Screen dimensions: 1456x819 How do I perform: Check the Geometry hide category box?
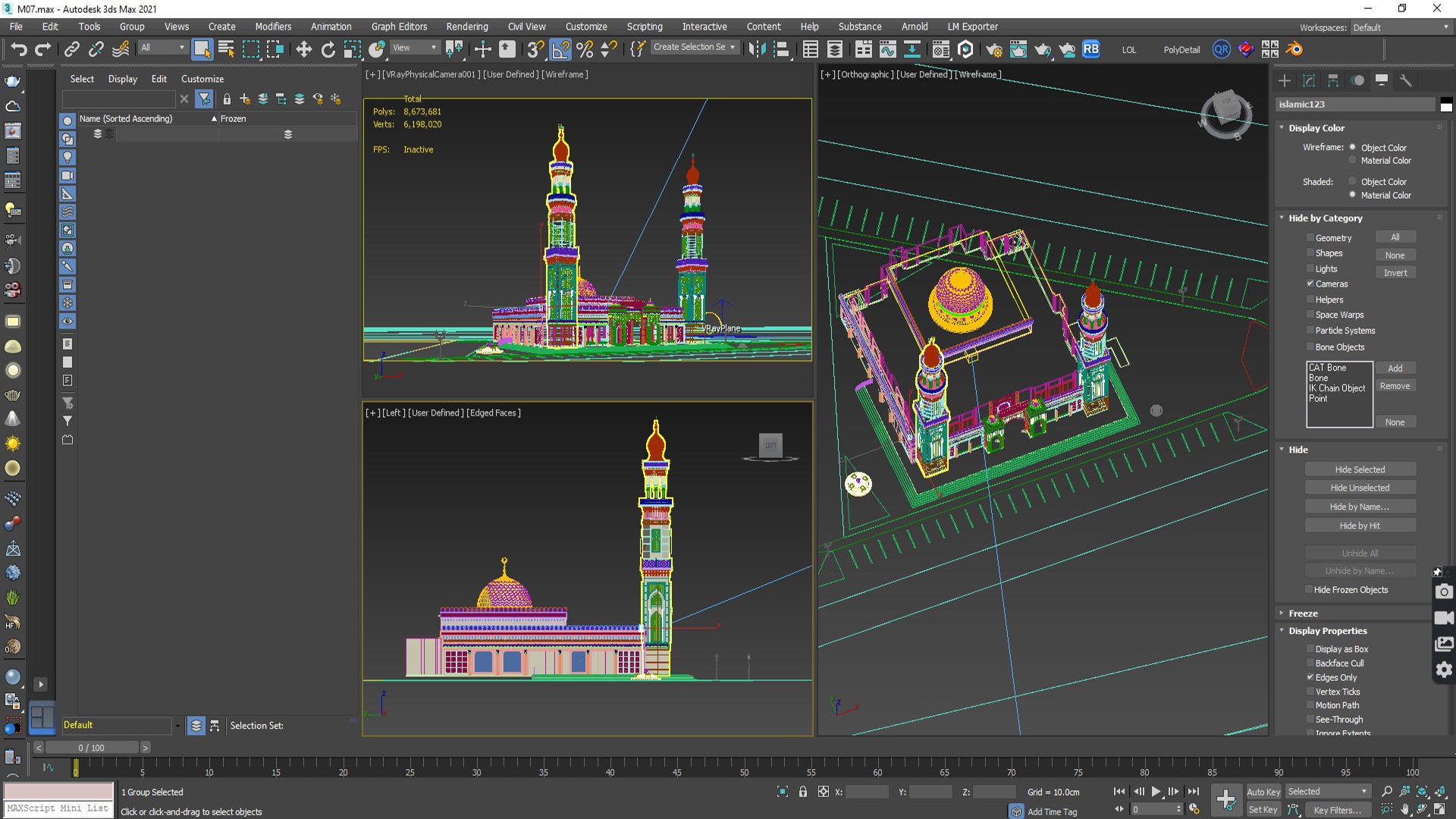pyautogui.click(x=1310, y=237)
